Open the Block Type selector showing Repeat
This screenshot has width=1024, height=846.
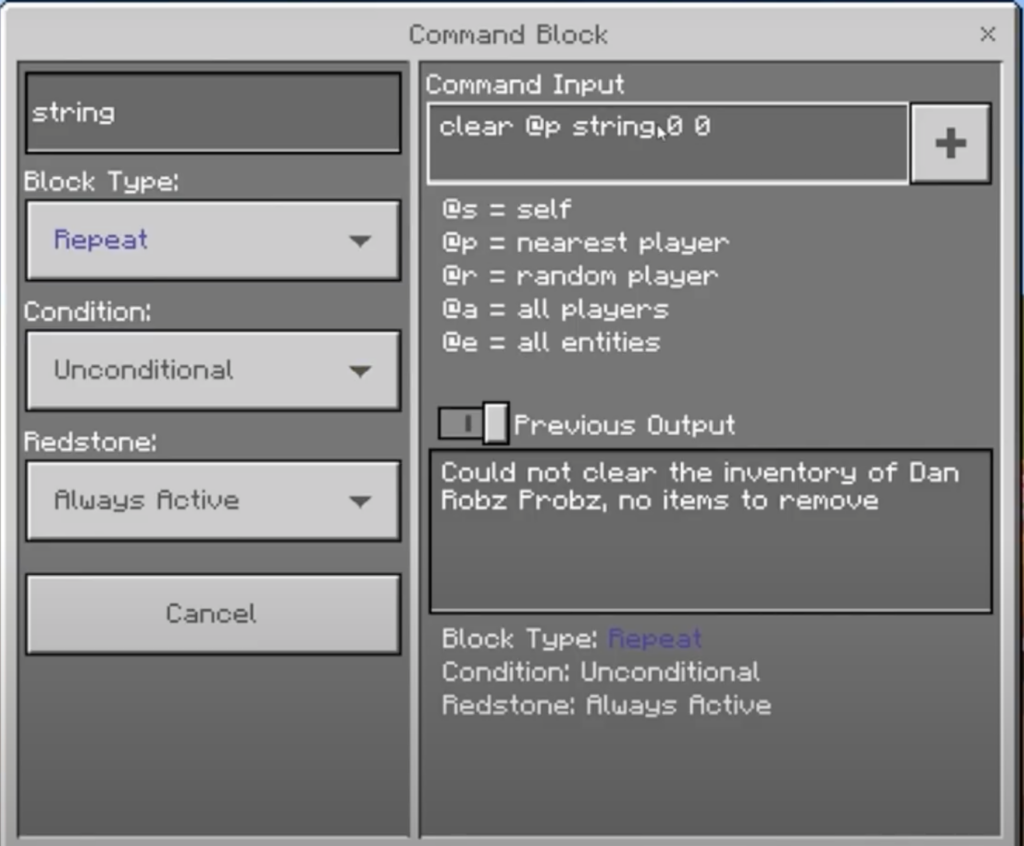click(x=212, y=240)
